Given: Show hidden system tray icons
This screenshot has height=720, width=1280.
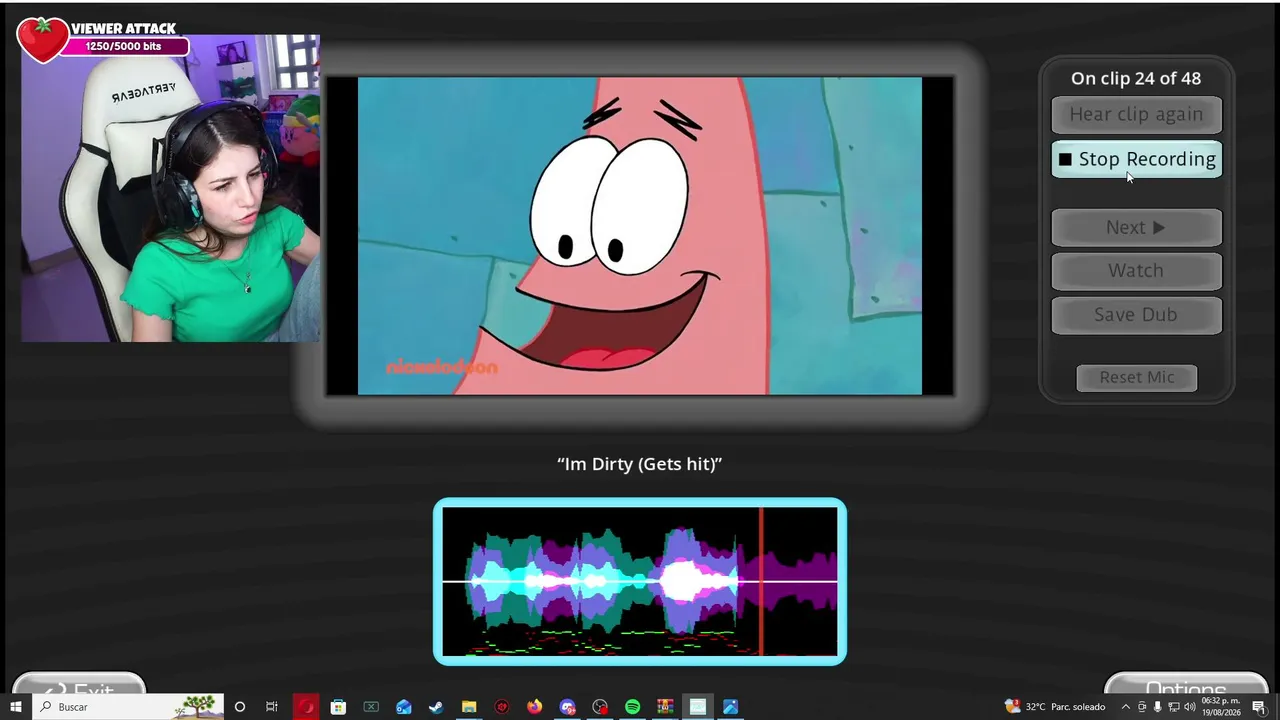Looking at the screenshot, I should point(1125,707).
